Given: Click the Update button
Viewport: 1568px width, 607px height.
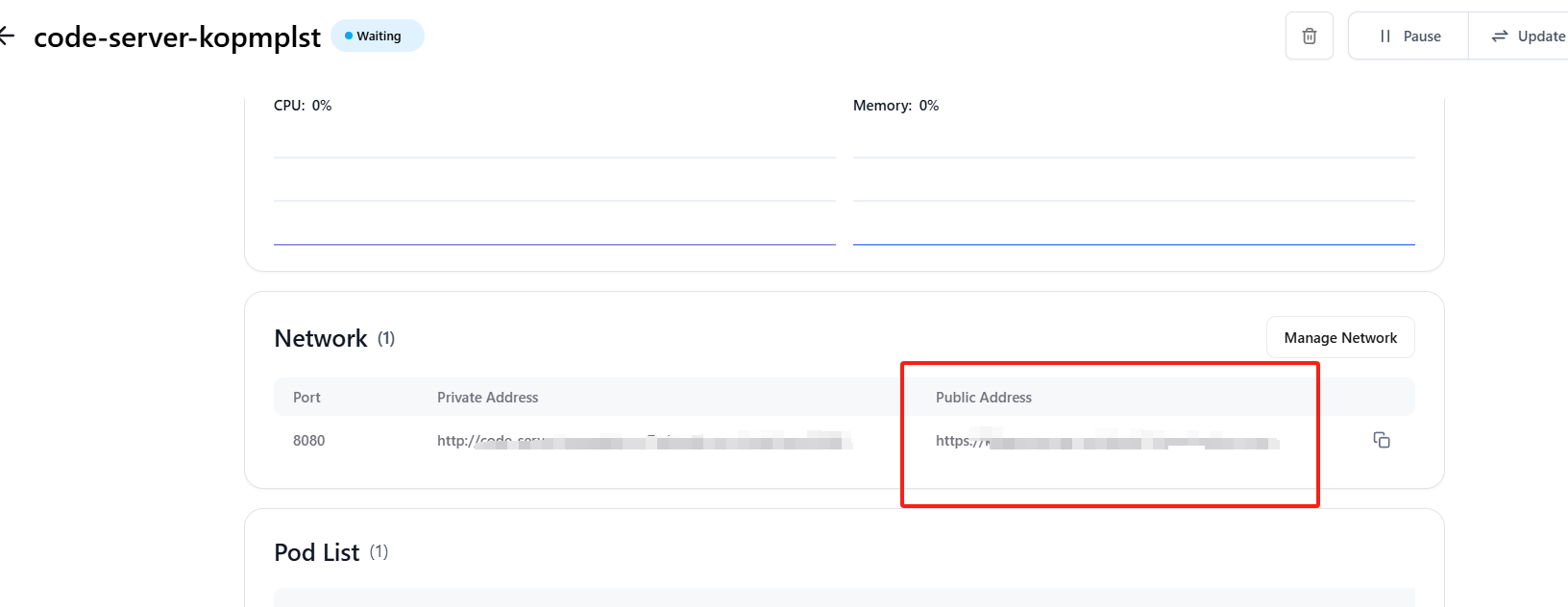Looking at the screenshot, I should click(1519, 36).
